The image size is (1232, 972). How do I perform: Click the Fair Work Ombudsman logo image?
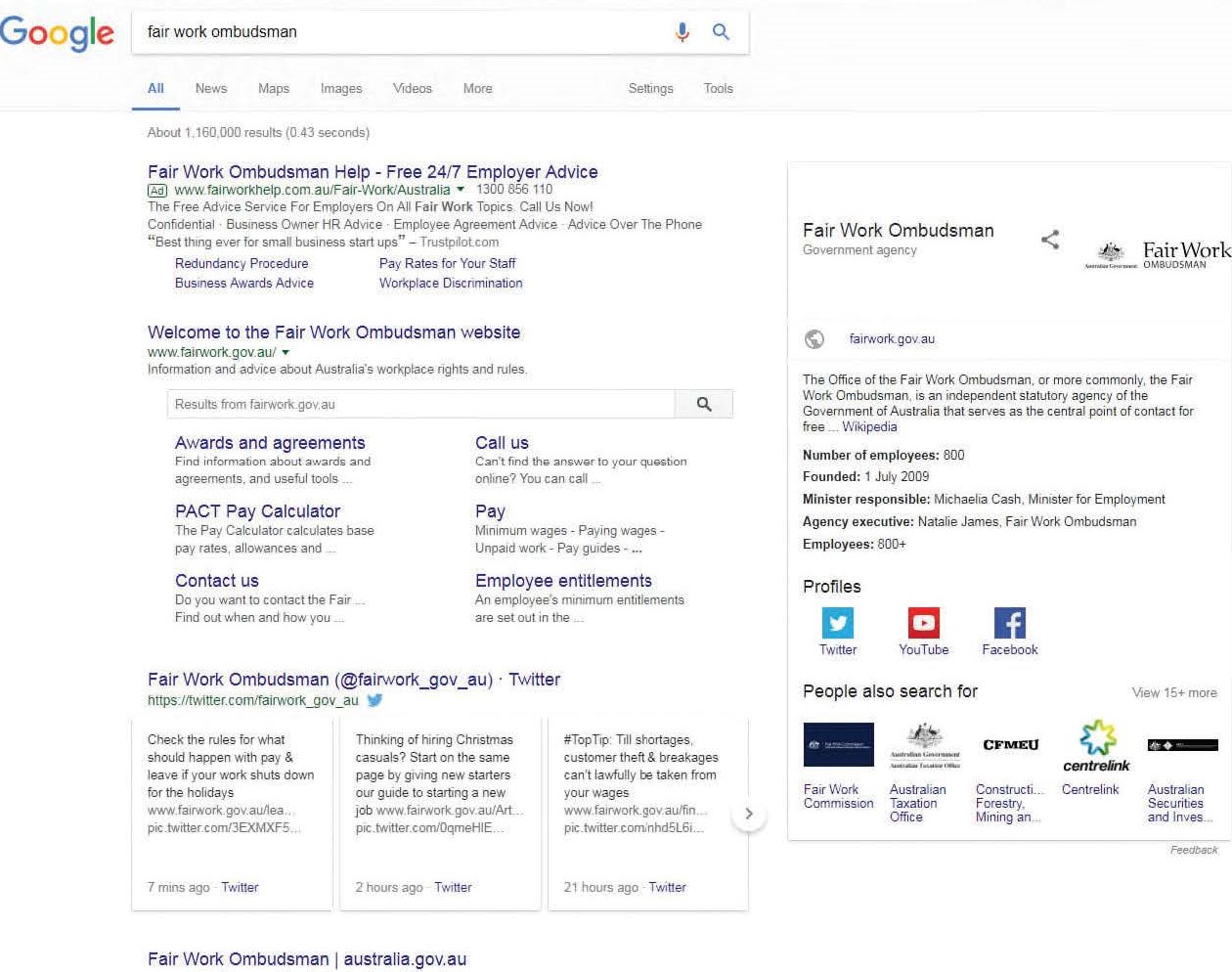[1158, 254]
